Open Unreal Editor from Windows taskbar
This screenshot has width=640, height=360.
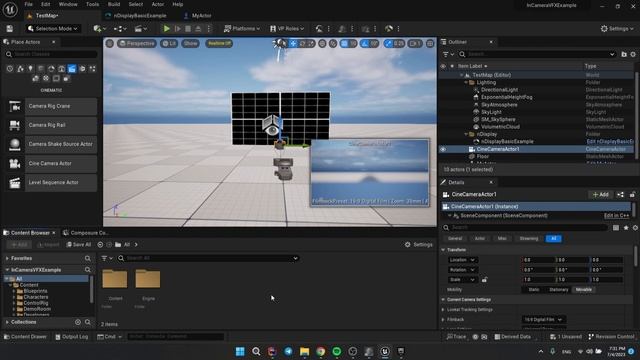point(384,351)
